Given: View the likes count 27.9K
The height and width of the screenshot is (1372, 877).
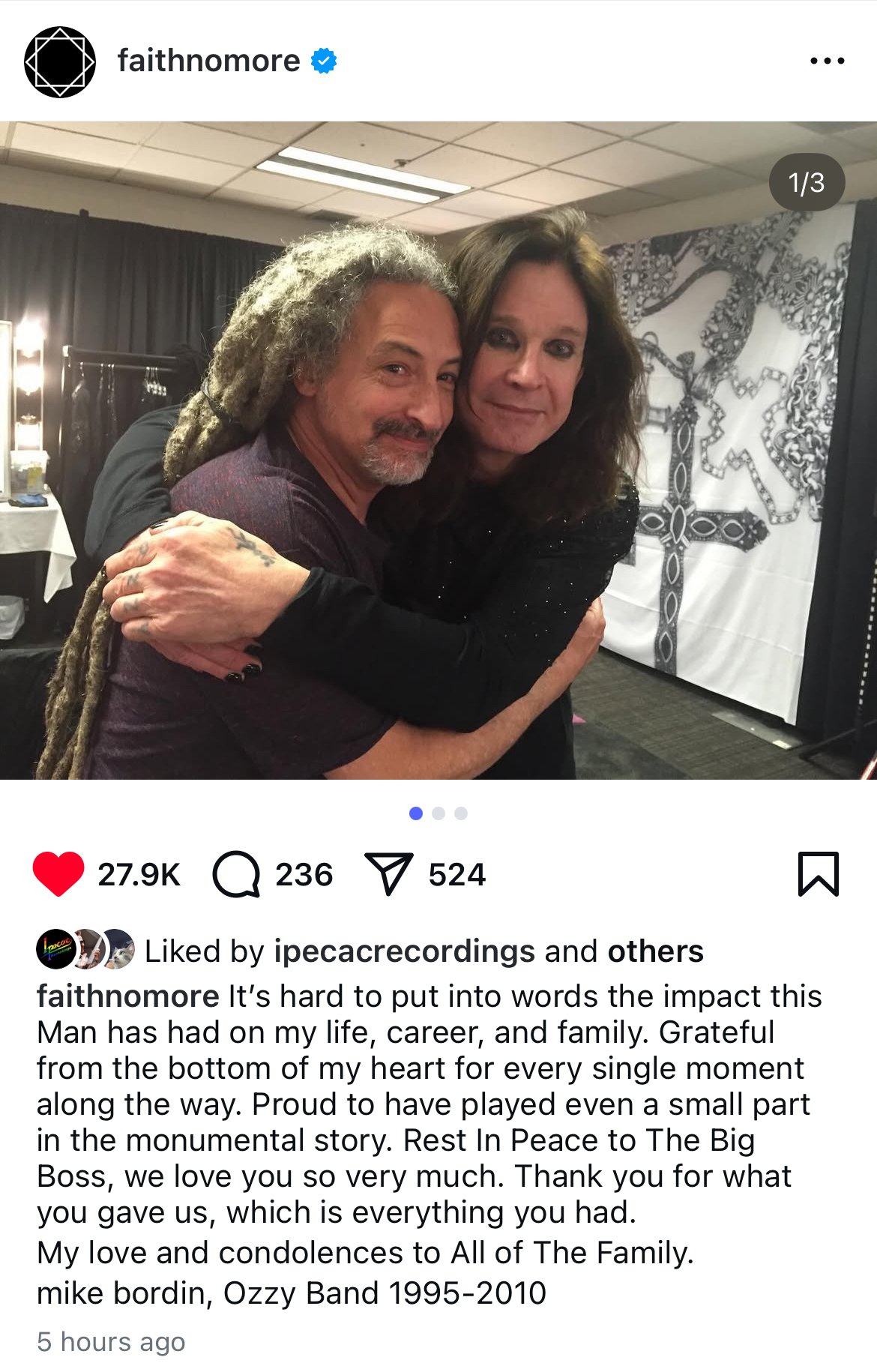Looking at the screenshot, I should (x=139, y=875).
